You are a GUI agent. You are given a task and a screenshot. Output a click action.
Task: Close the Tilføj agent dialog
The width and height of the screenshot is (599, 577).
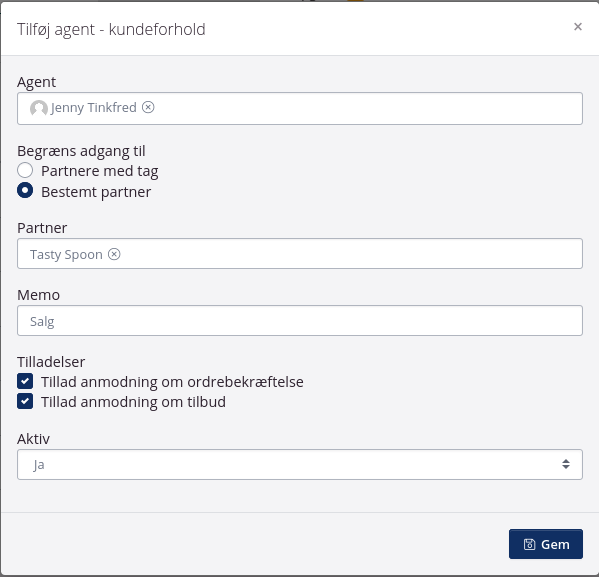578,27
